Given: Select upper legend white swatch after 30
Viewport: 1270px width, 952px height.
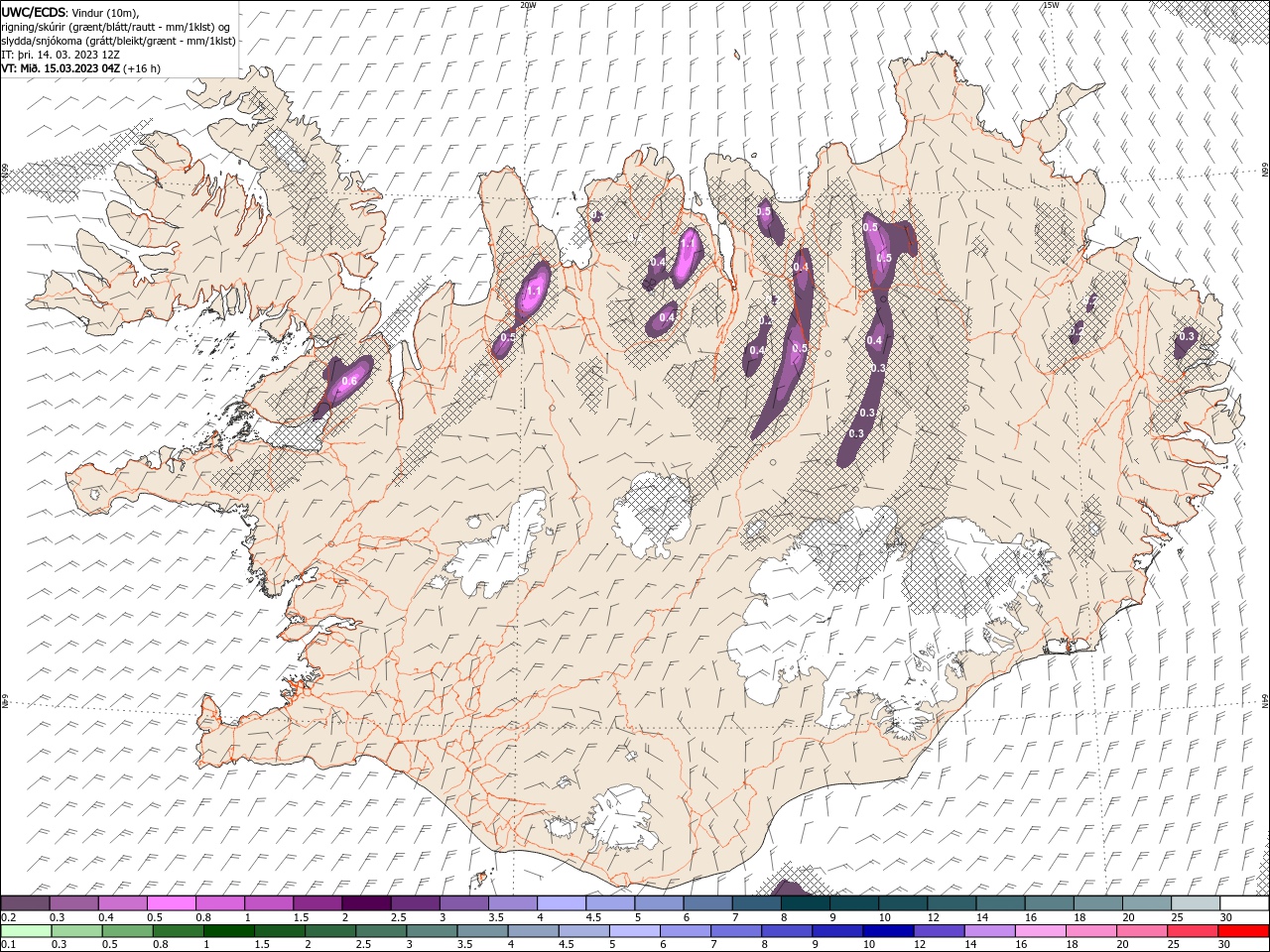Looking at the screenshot, I should 1245,902.
